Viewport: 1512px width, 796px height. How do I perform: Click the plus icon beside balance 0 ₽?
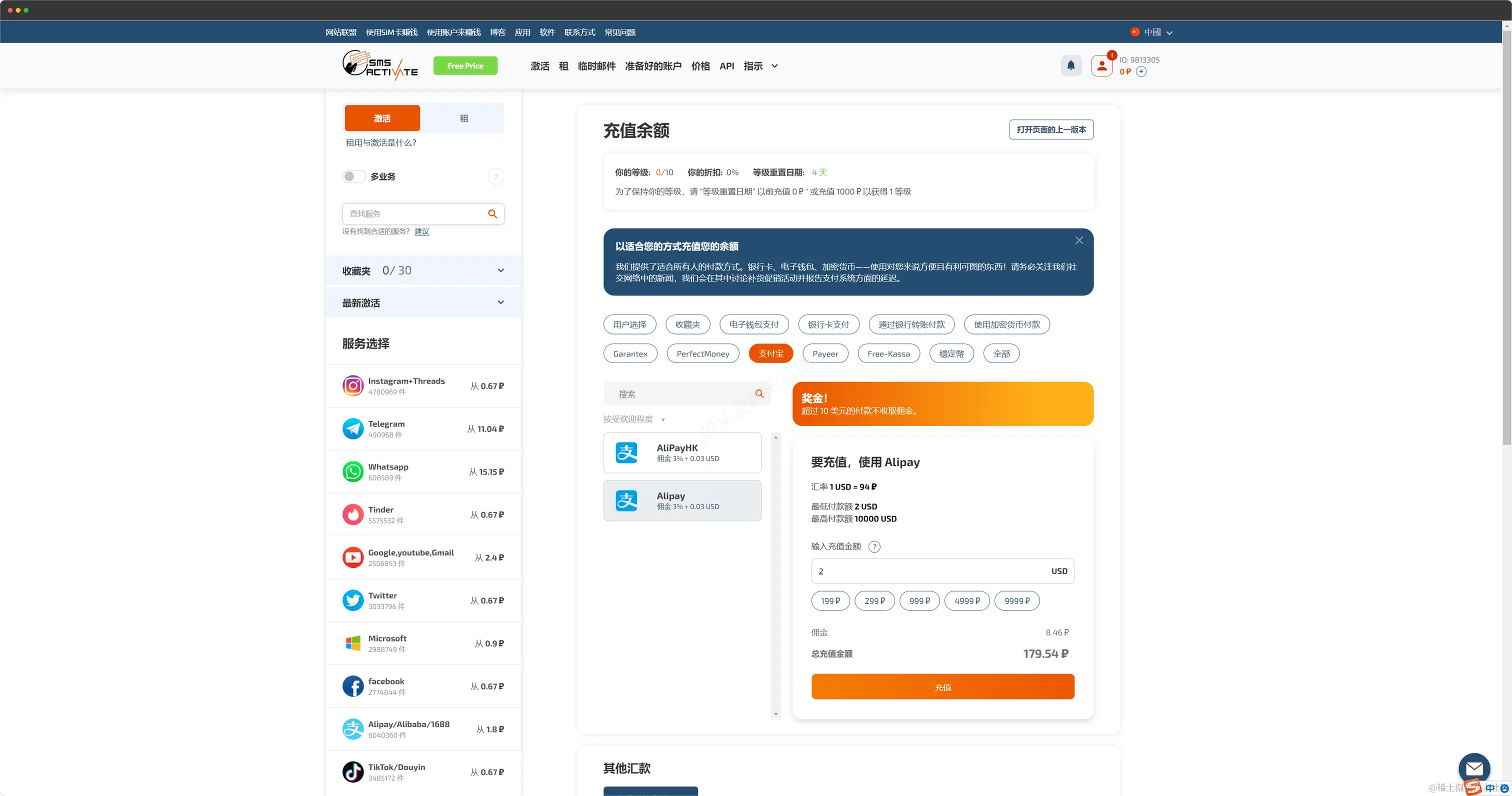[1141, 71]
